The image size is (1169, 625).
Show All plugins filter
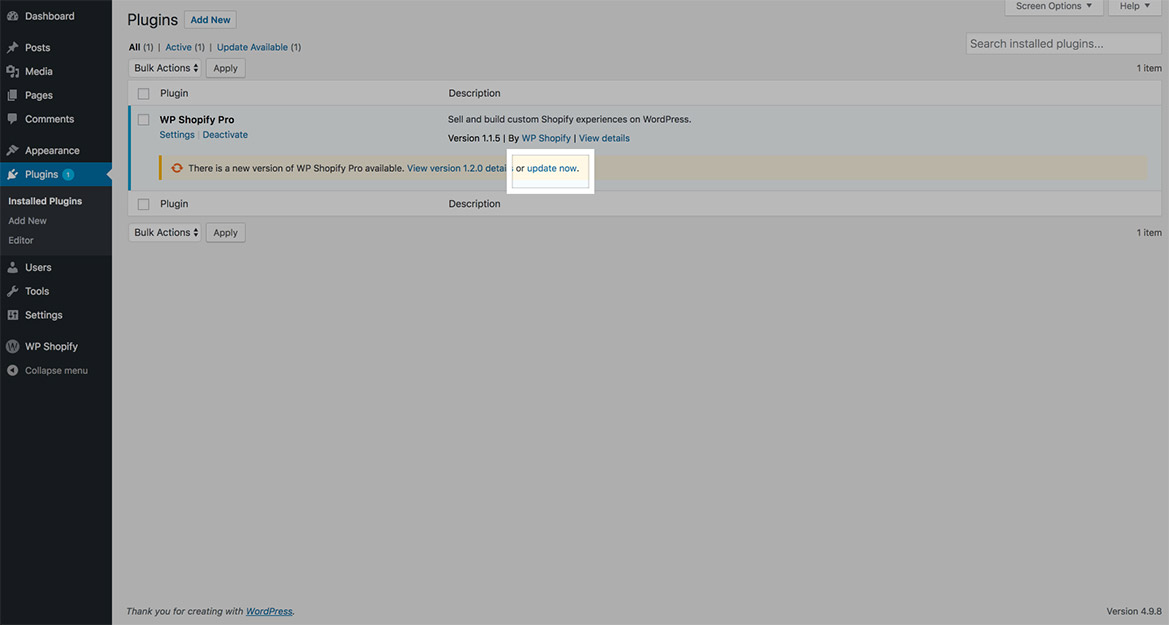(134, 47)
